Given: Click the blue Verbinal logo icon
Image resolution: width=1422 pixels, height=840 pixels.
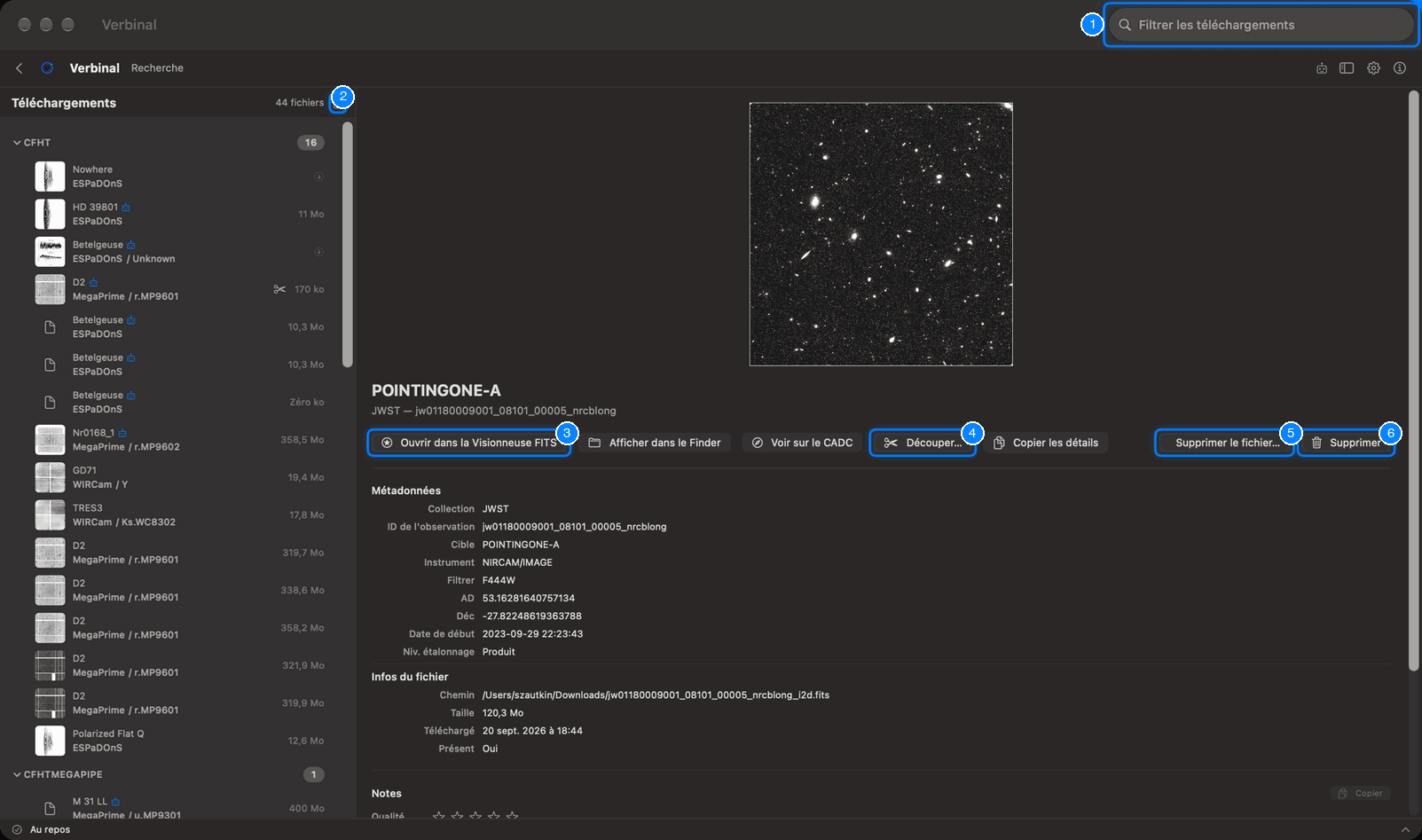Looking at the screenshot, I should point(47,68).
